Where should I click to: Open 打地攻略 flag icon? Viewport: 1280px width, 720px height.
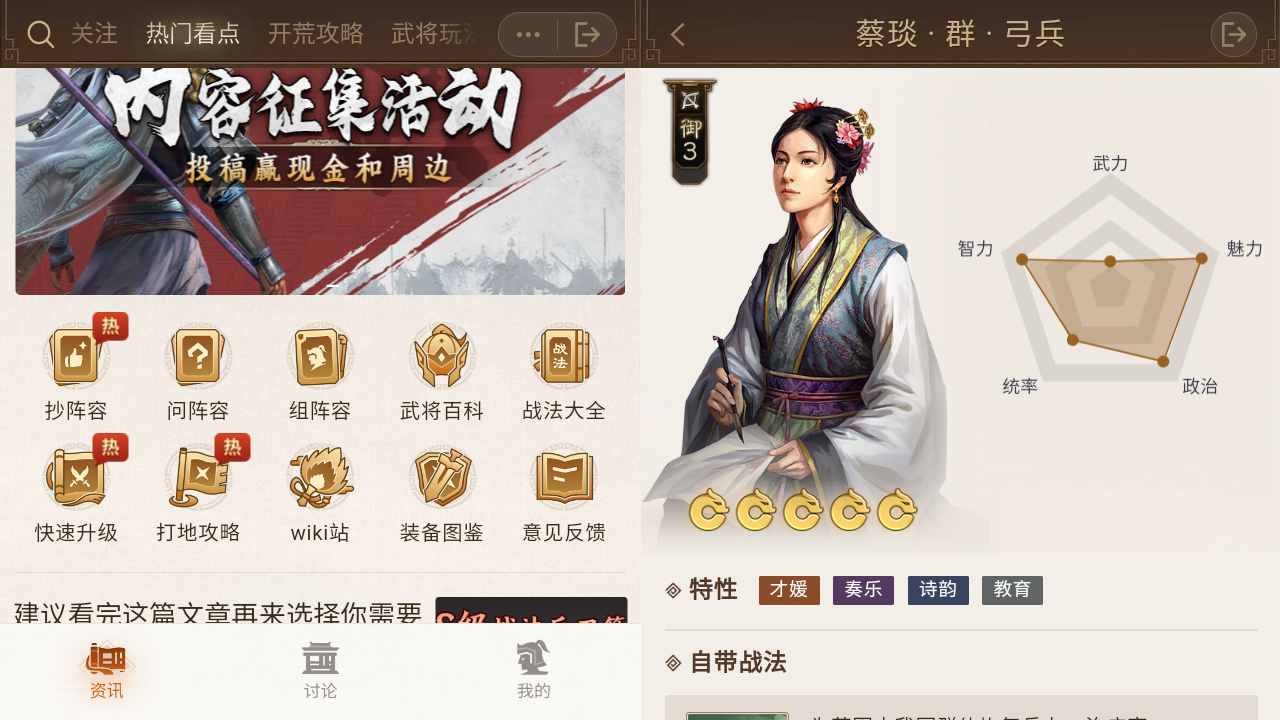click(198, 478)
